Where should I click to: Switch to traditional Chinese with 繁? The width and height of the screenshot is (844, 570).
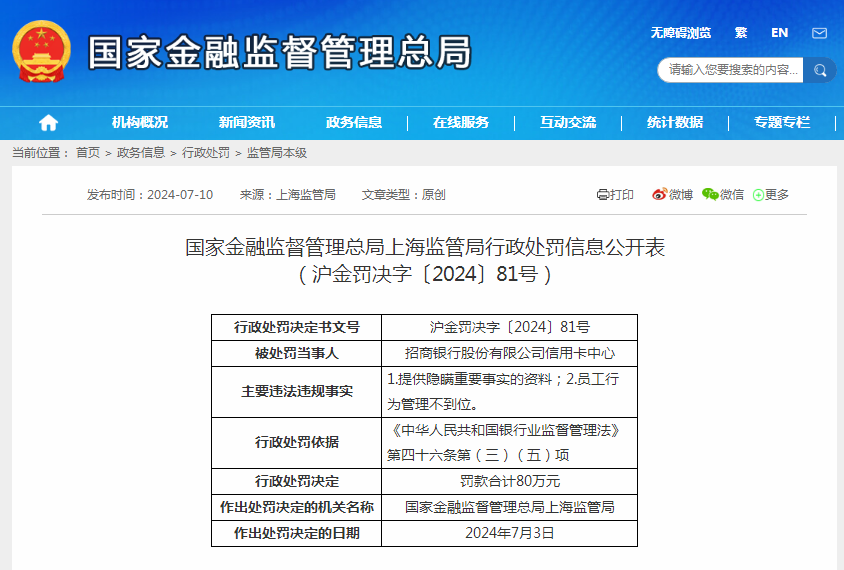(741, 33)
